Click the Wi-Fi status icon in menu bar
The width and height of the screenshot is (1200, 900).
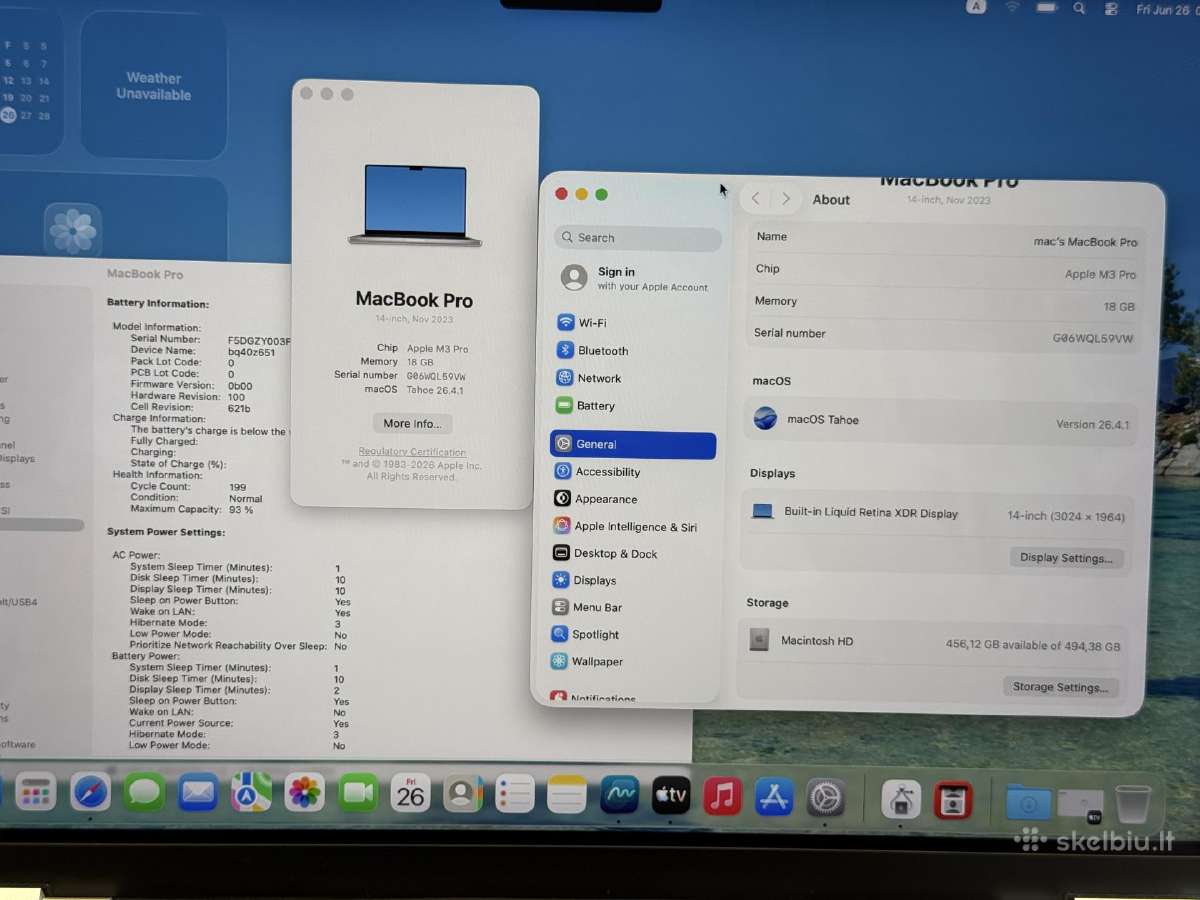pyautogui.click(x=1012, y=7)
